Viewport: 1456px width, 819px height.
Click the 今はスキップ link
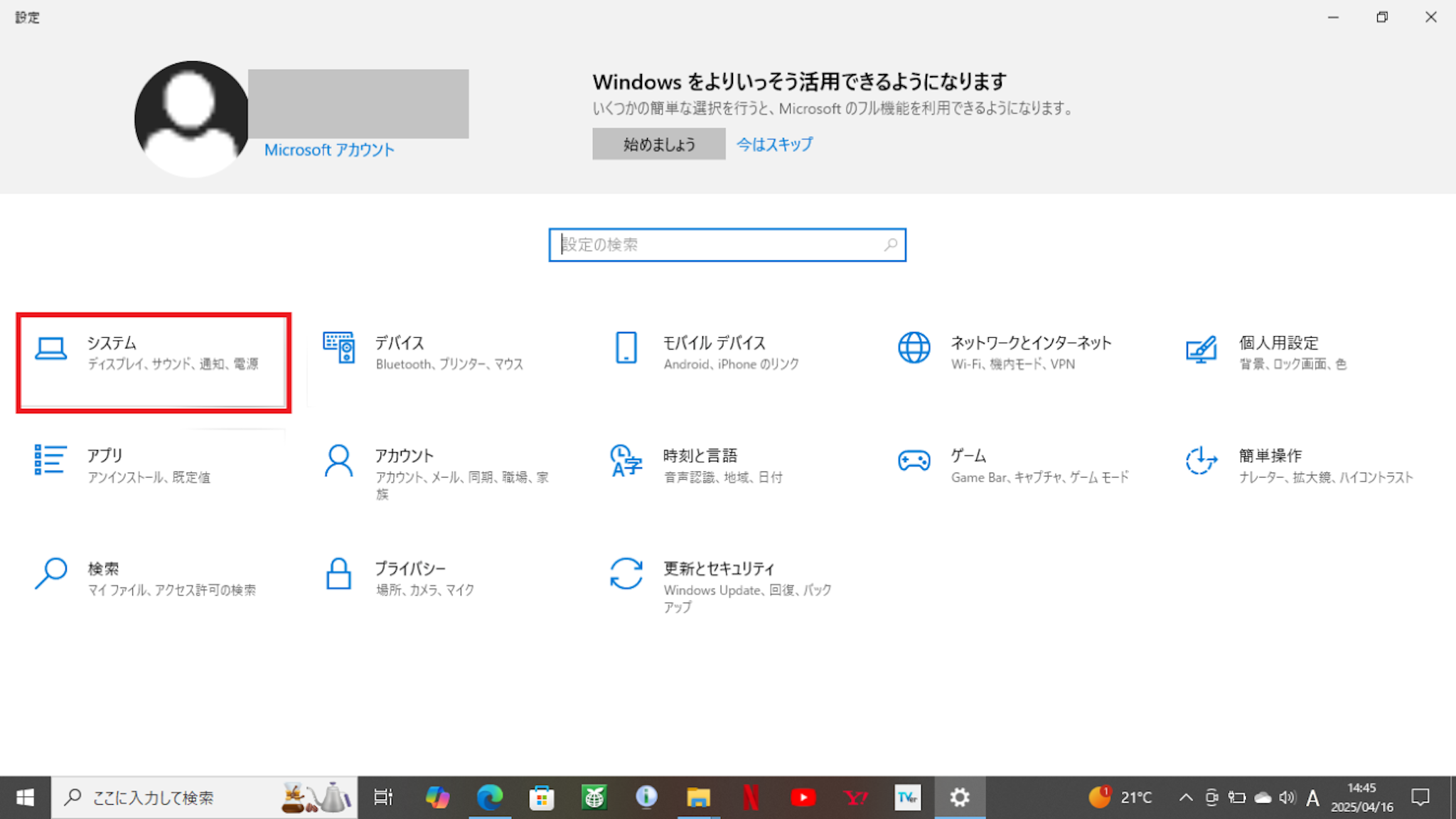[x=774, y=144]
